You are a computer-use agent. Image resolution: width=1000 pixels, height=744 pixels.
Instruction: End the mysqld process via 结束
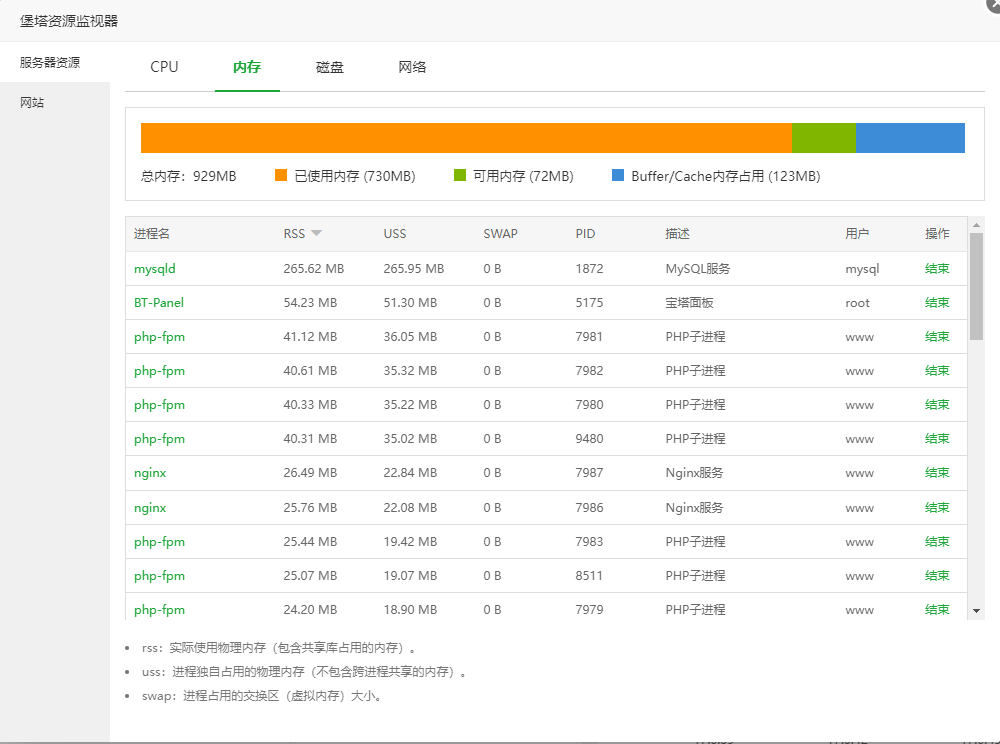(x=937, y=268)
